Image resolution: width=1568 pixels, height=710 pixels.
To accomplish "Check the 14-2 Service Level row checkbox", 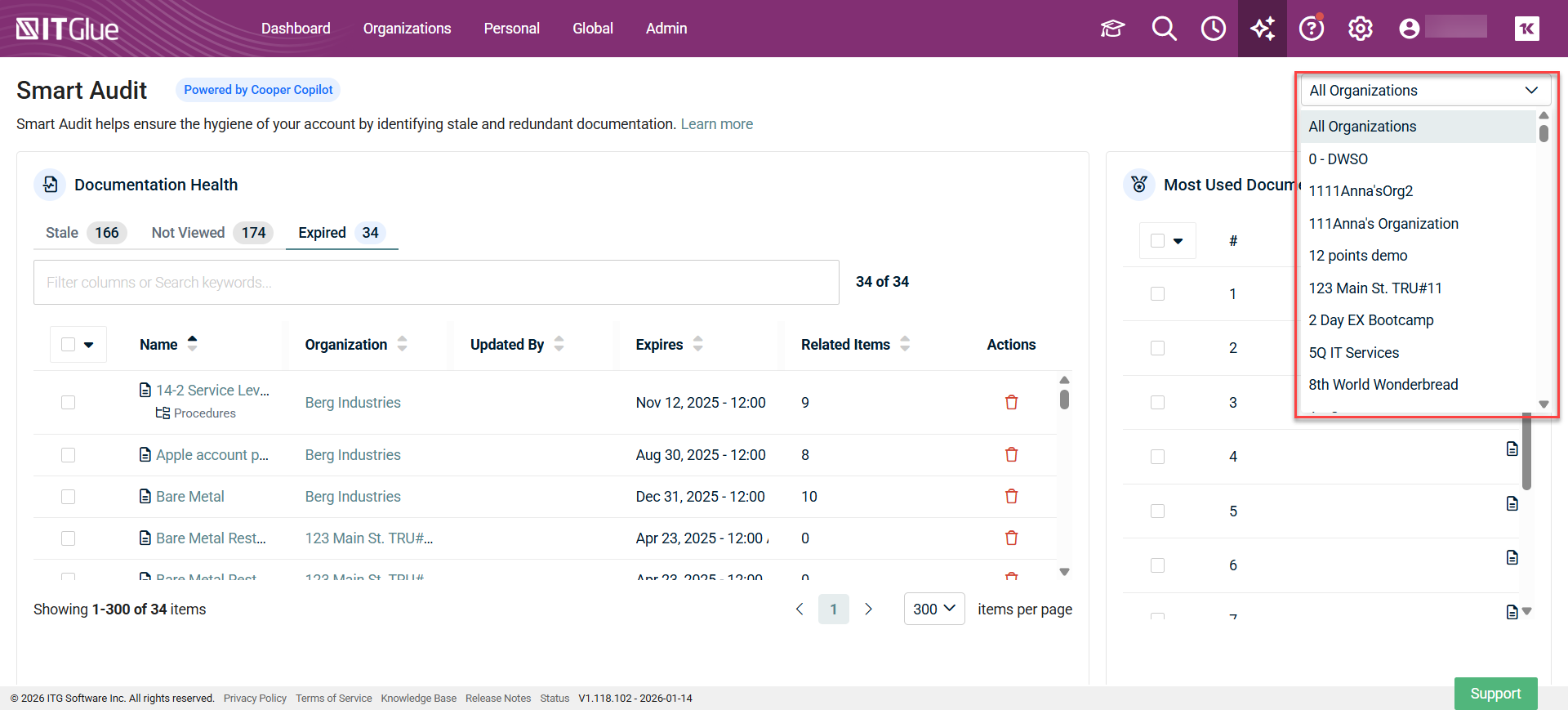I will click(x=69, y=403).
